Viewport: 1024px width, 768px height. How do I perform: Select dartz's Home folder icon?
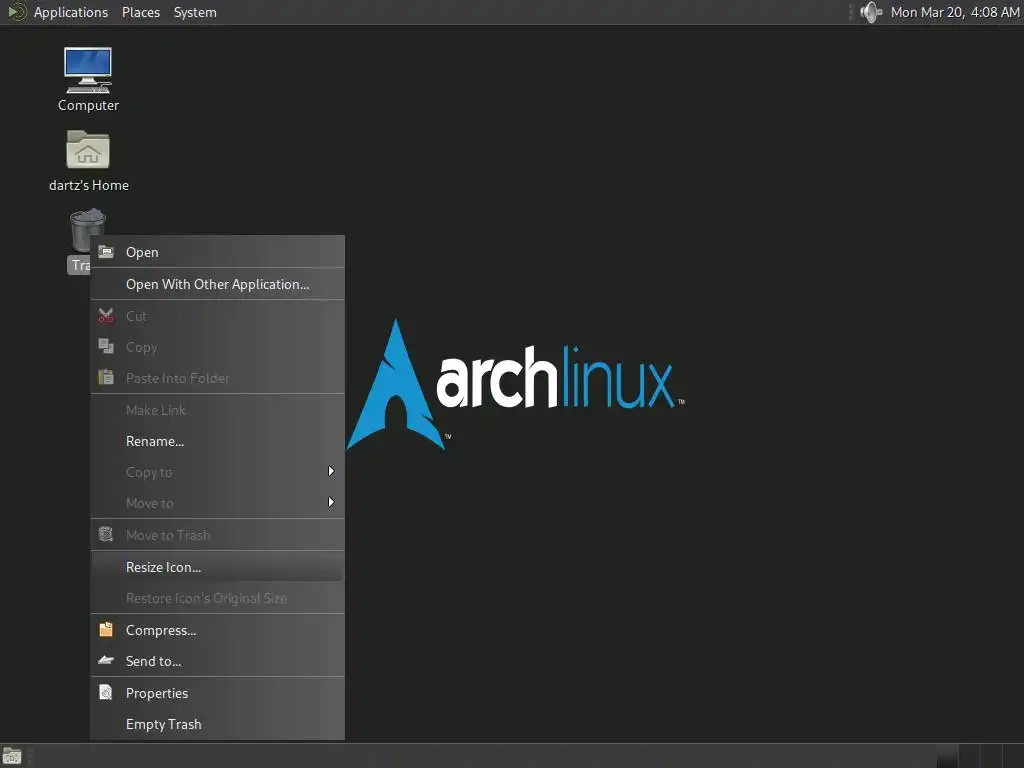pyautogui.click(x=88, y=150)
